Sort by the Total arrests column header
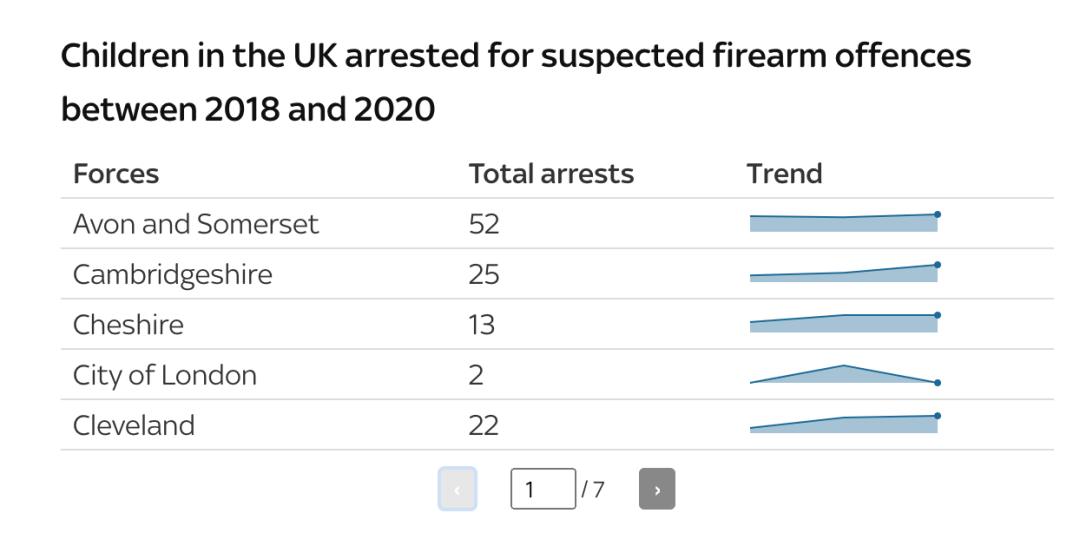1080x533 pixels. pos(551,174)
